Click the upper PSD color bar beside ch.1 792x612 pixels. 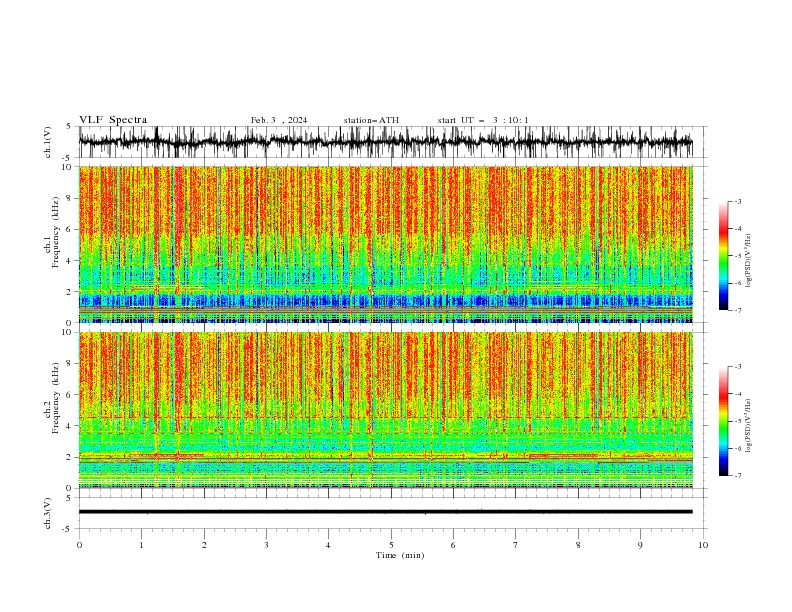[x=723, y=256]
